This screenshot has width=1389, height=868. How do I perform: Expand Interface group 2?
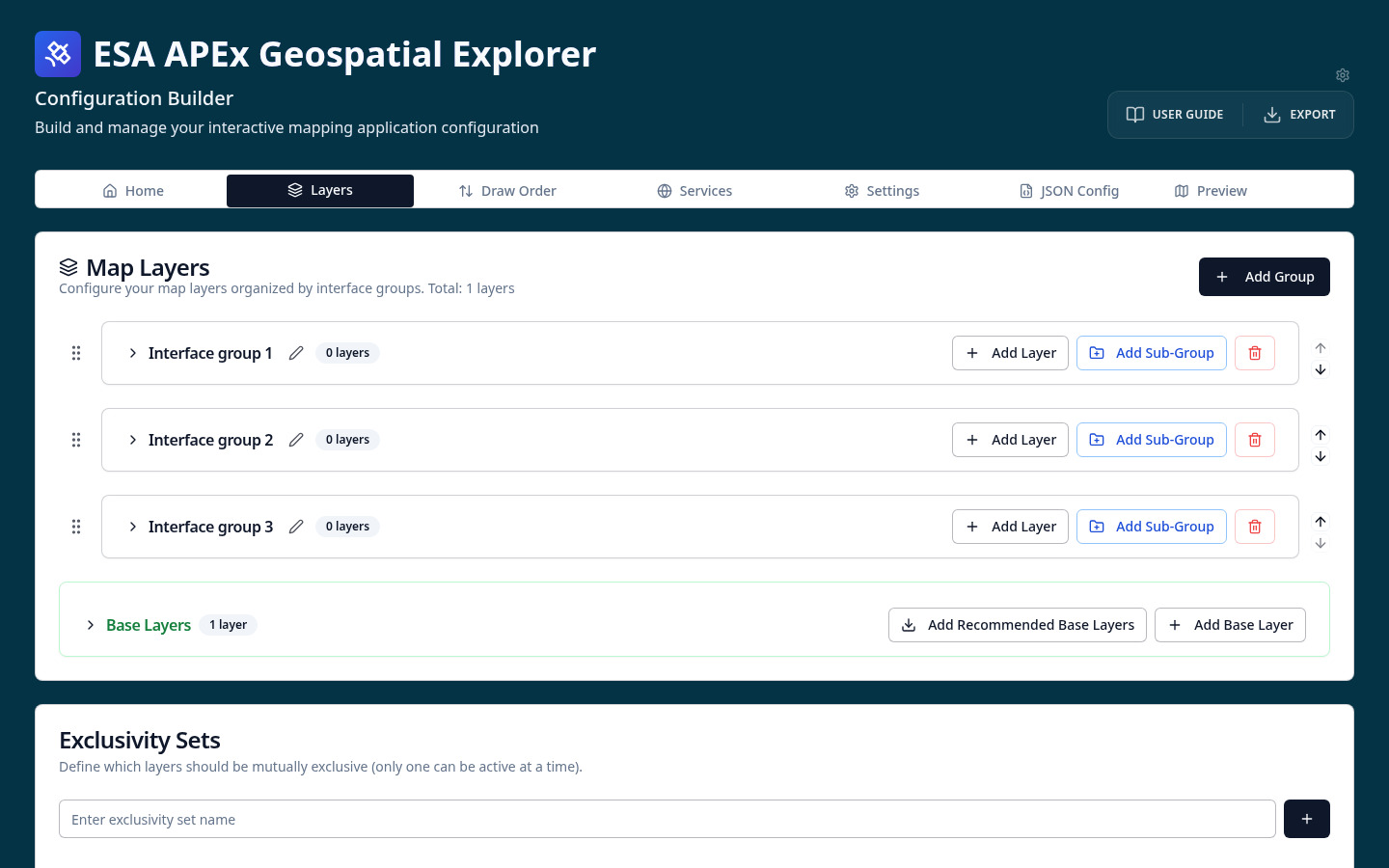(133, 440)
